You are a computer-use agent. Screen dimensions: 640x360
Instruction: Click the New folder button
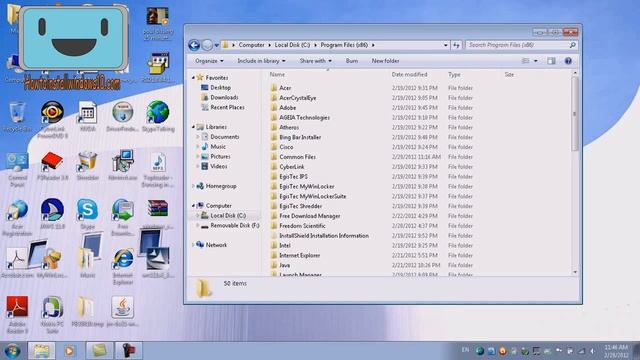coord(385,61)
